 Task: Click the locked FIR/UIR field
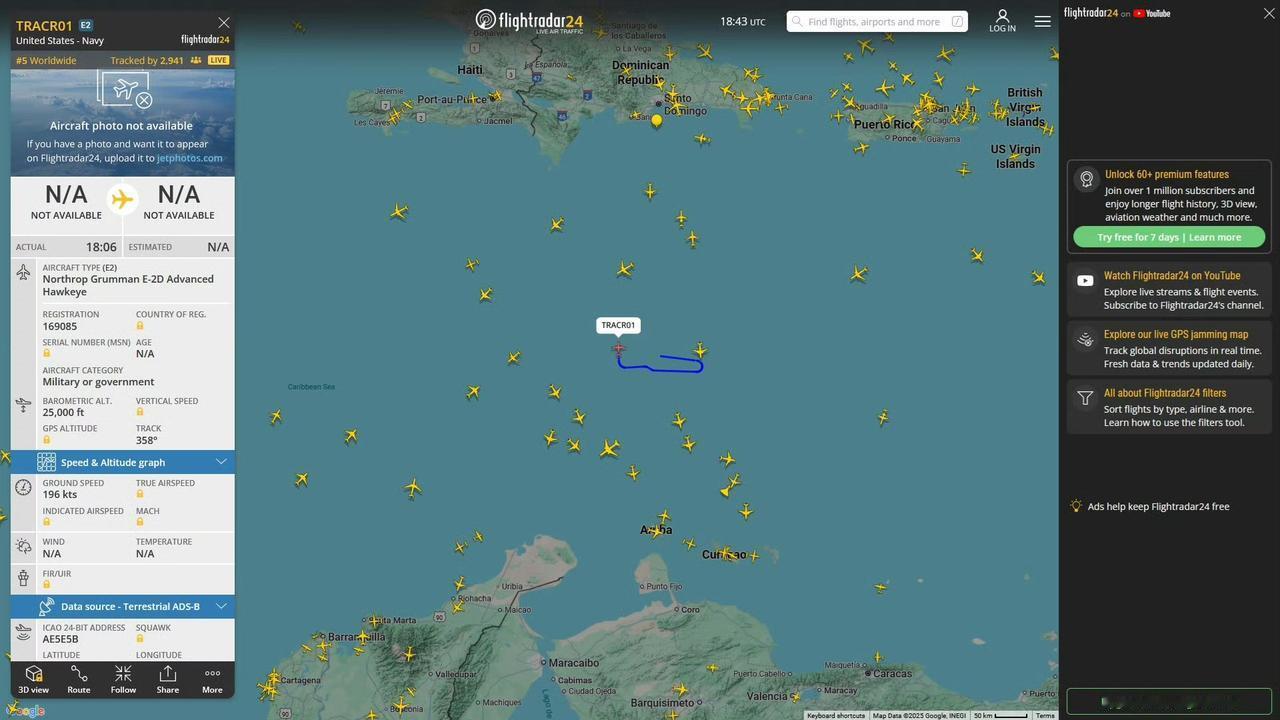[x=47, y=585]
